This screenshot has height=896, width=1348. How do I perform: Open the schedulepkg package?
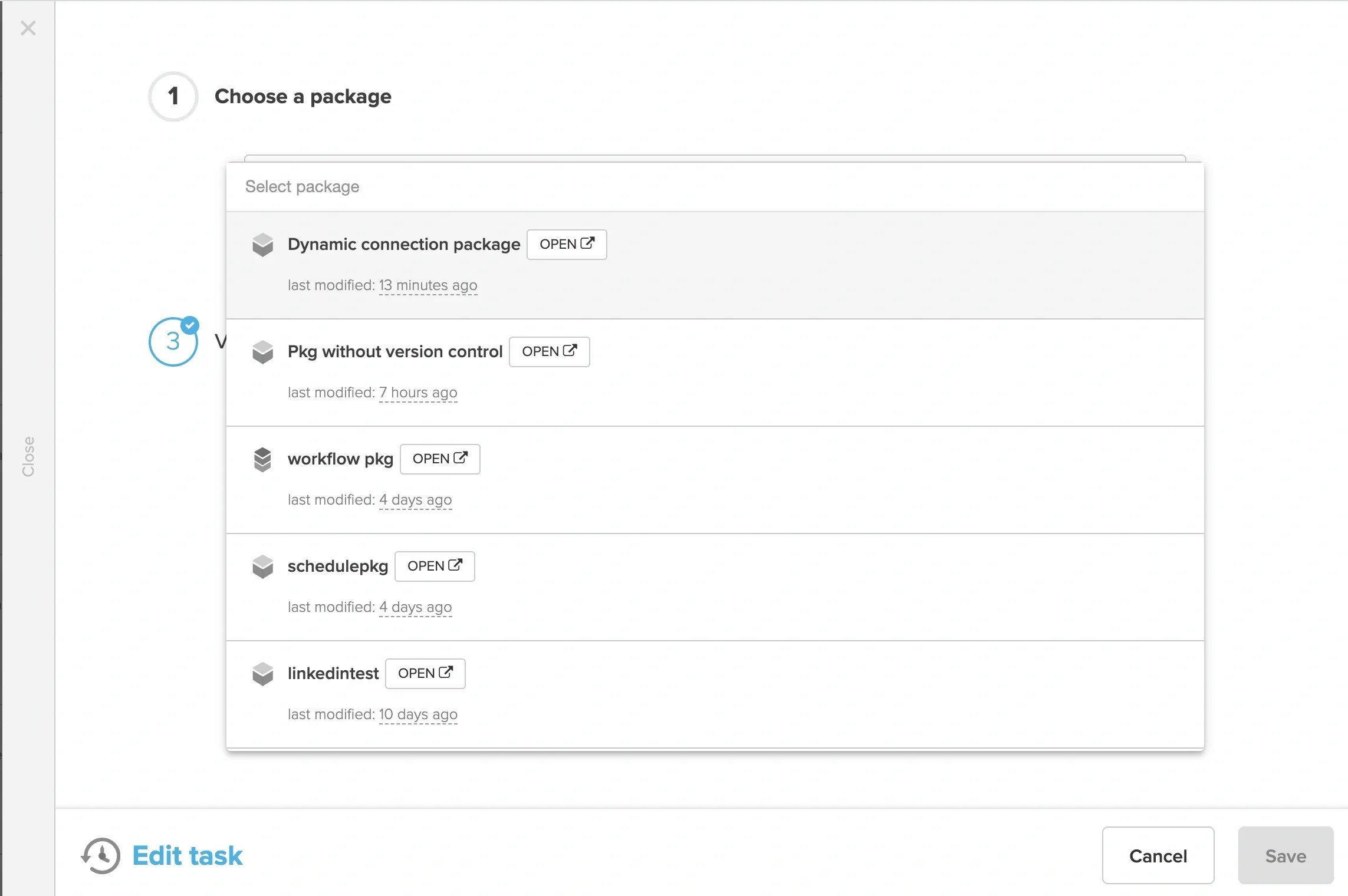point(435,566)
